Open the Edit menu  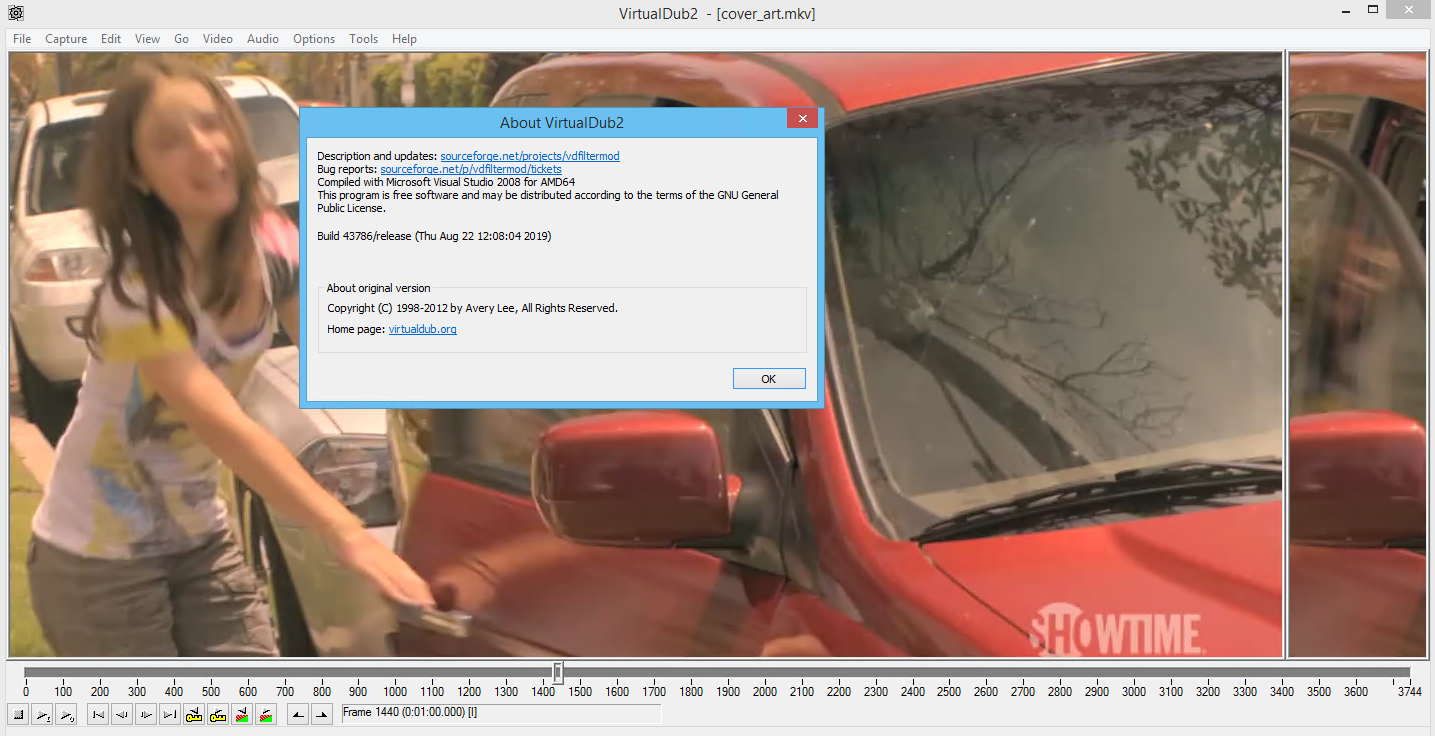(111, 39)
